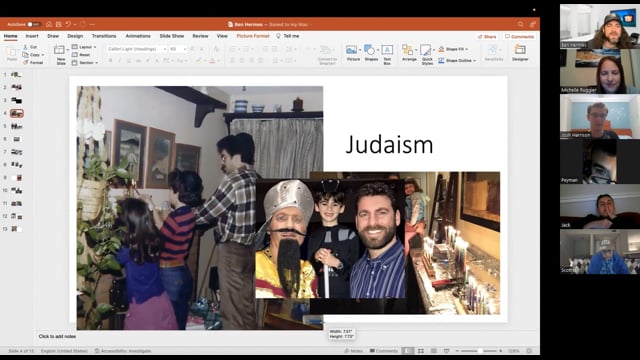Screen dimensions: 640x360
Task: Toggle Notes pane in status bar
Action: coord(353,351)
